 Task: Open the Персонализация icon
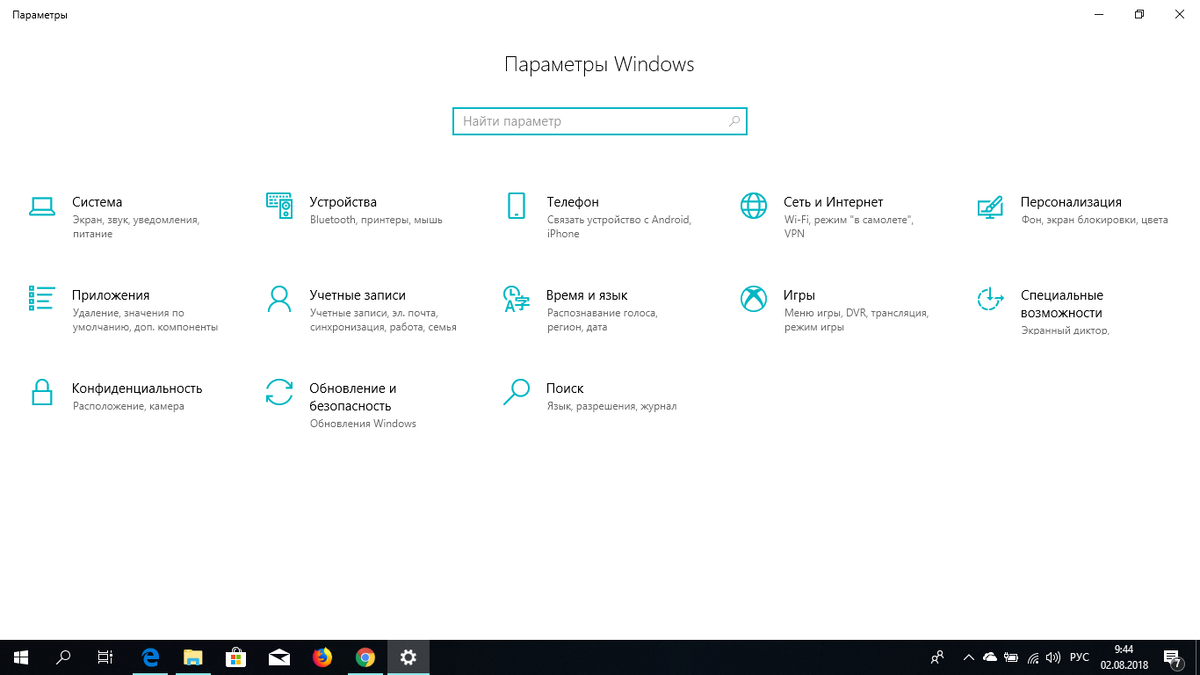pyautogui.click(x=990, y=206)
